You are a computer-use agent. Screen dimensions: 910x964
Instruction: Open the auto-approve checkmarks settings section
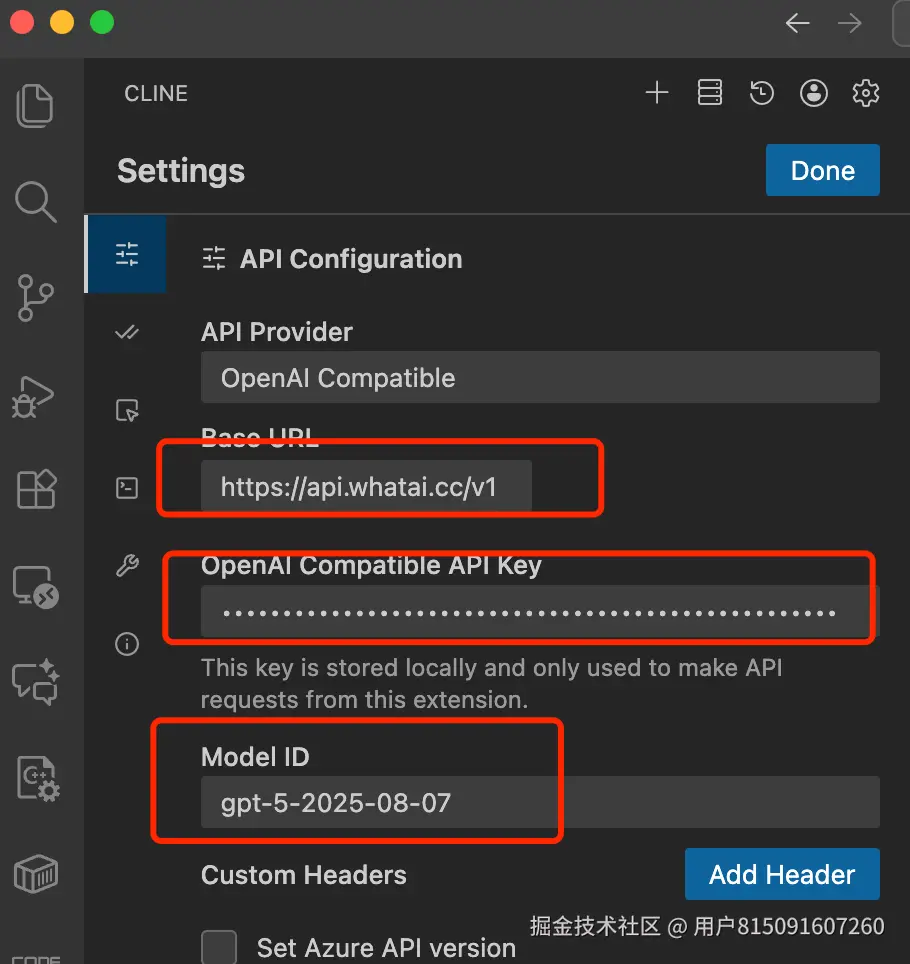(126, 332)
